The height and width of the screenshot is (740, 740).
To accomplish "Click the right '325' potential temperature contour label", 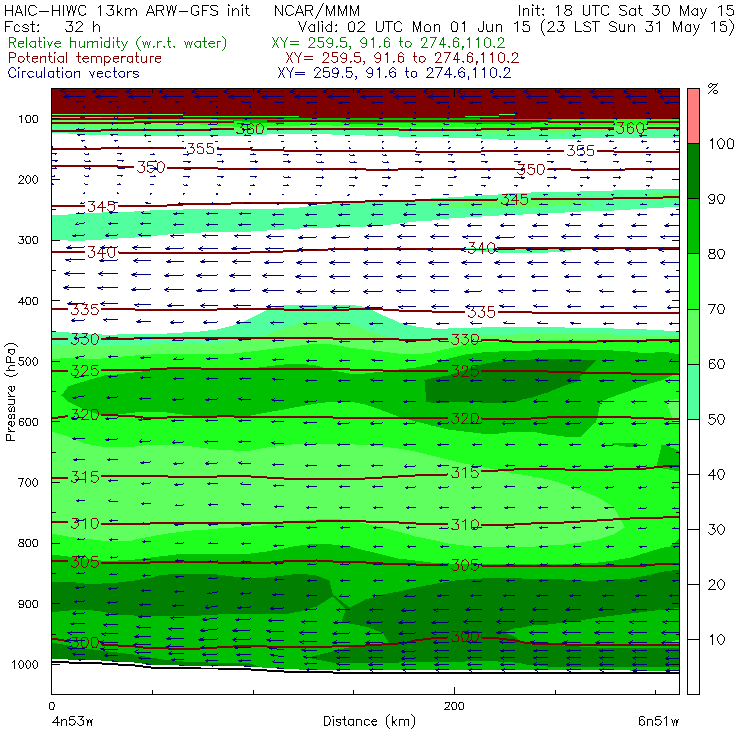I will pyautogui.click(x=465, y=371).
